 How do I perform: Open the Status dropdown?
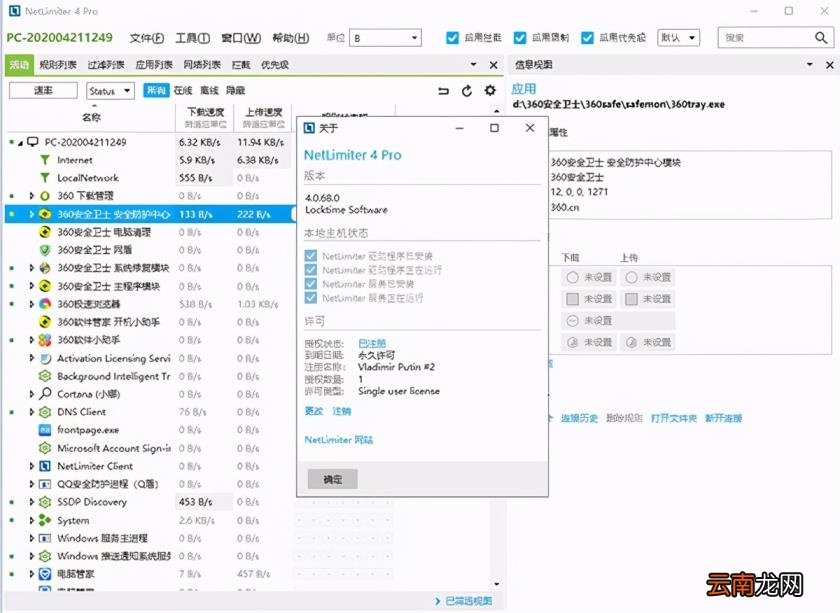[110, 91]
